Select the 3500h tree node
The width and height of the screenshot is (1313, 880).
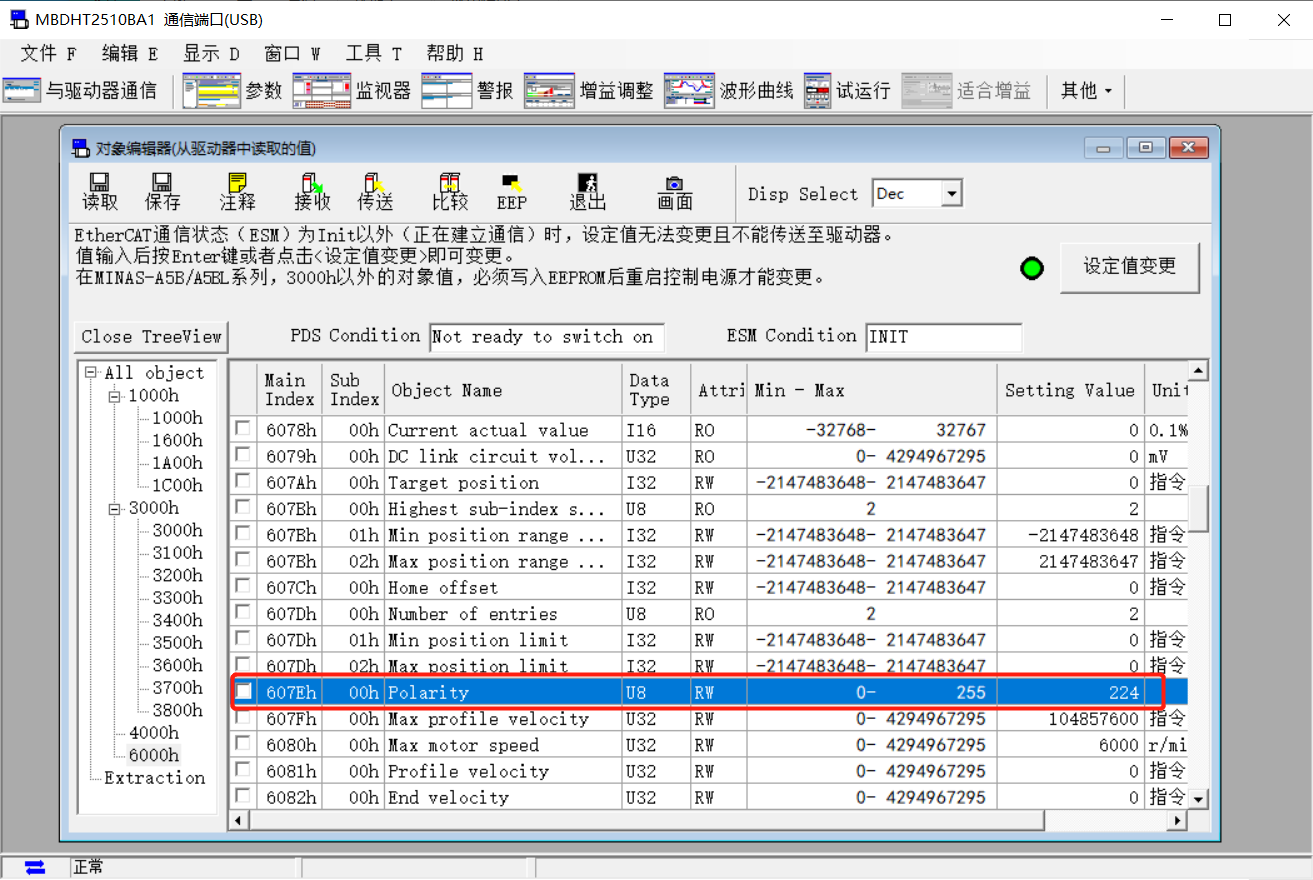pyautogui.click(x=177, y=643)
